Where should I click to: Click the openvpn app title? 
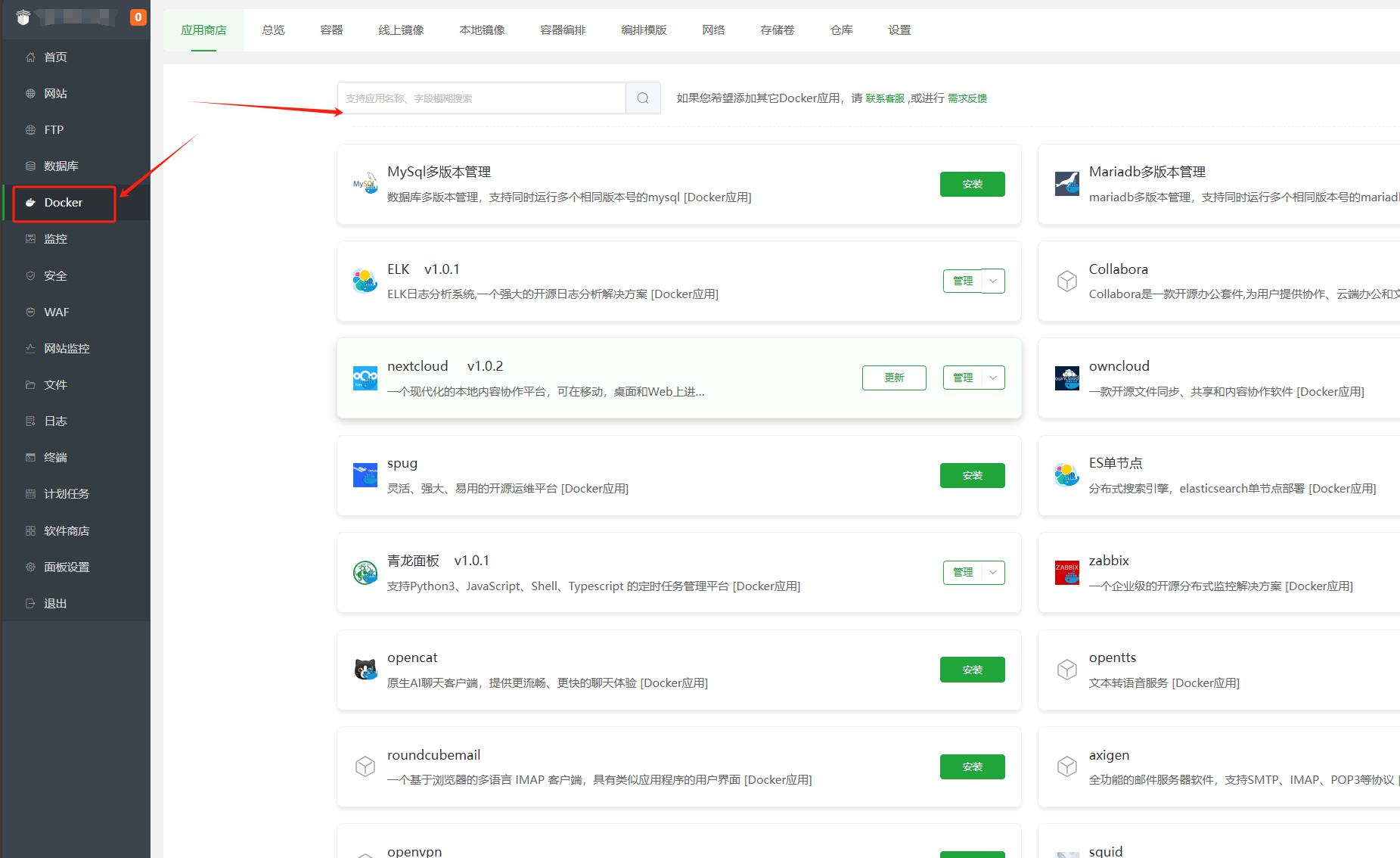click(414, 851)
